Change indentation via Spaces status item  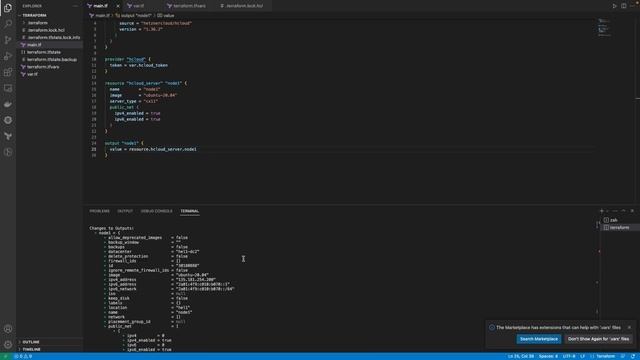tap(548, 356)
